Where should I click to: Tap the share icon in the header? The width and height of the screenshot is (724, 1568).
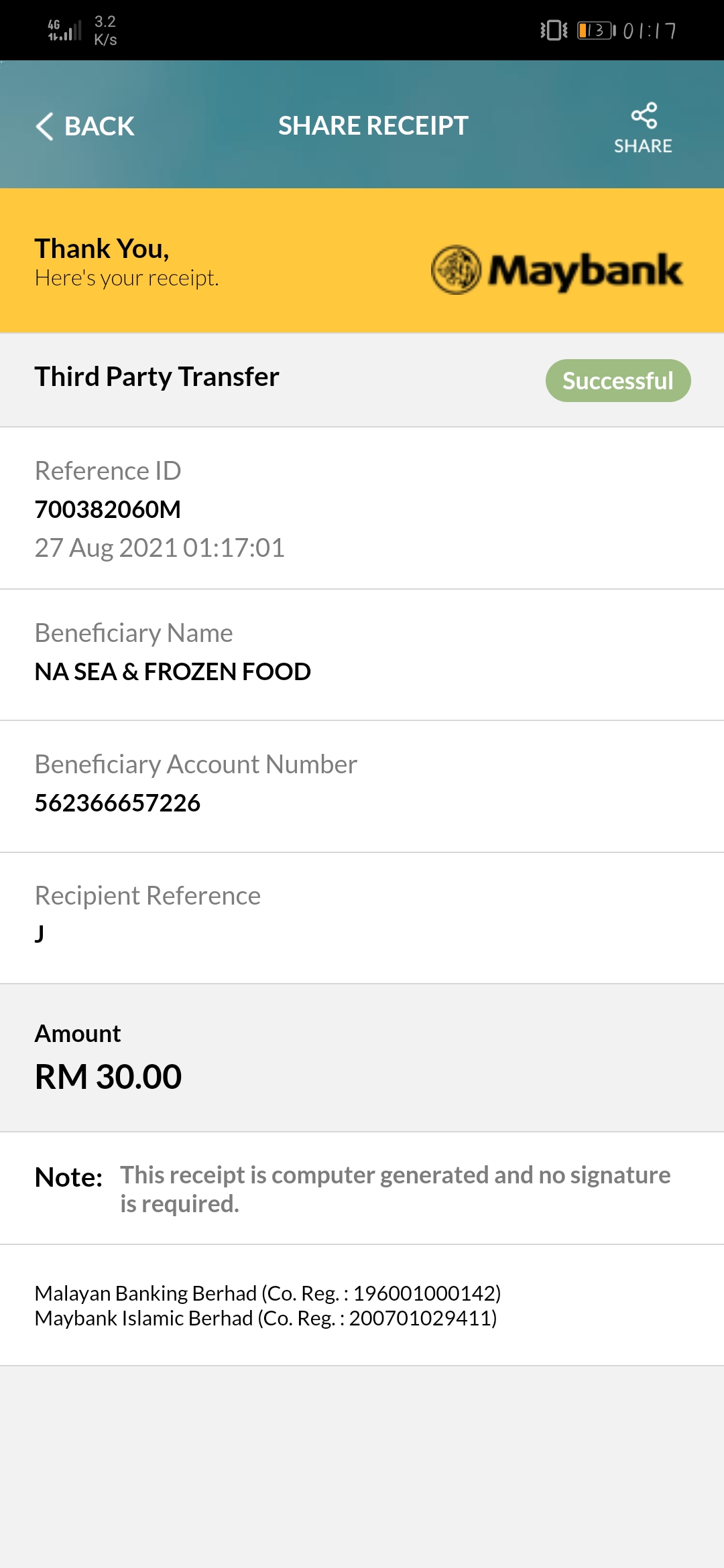pyautogui.click(x=644, y=115)
